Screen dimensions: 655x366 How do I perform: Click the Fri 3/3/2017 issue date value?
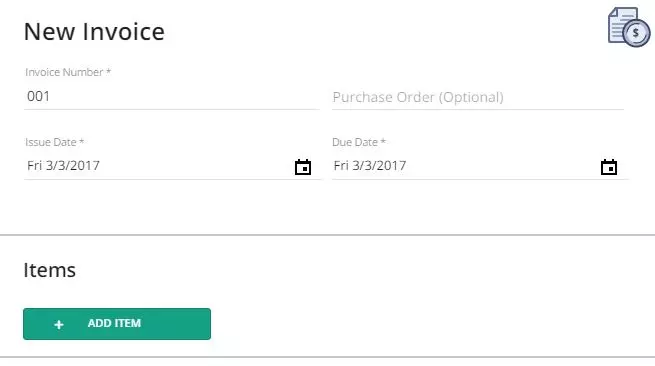(63, 165)
